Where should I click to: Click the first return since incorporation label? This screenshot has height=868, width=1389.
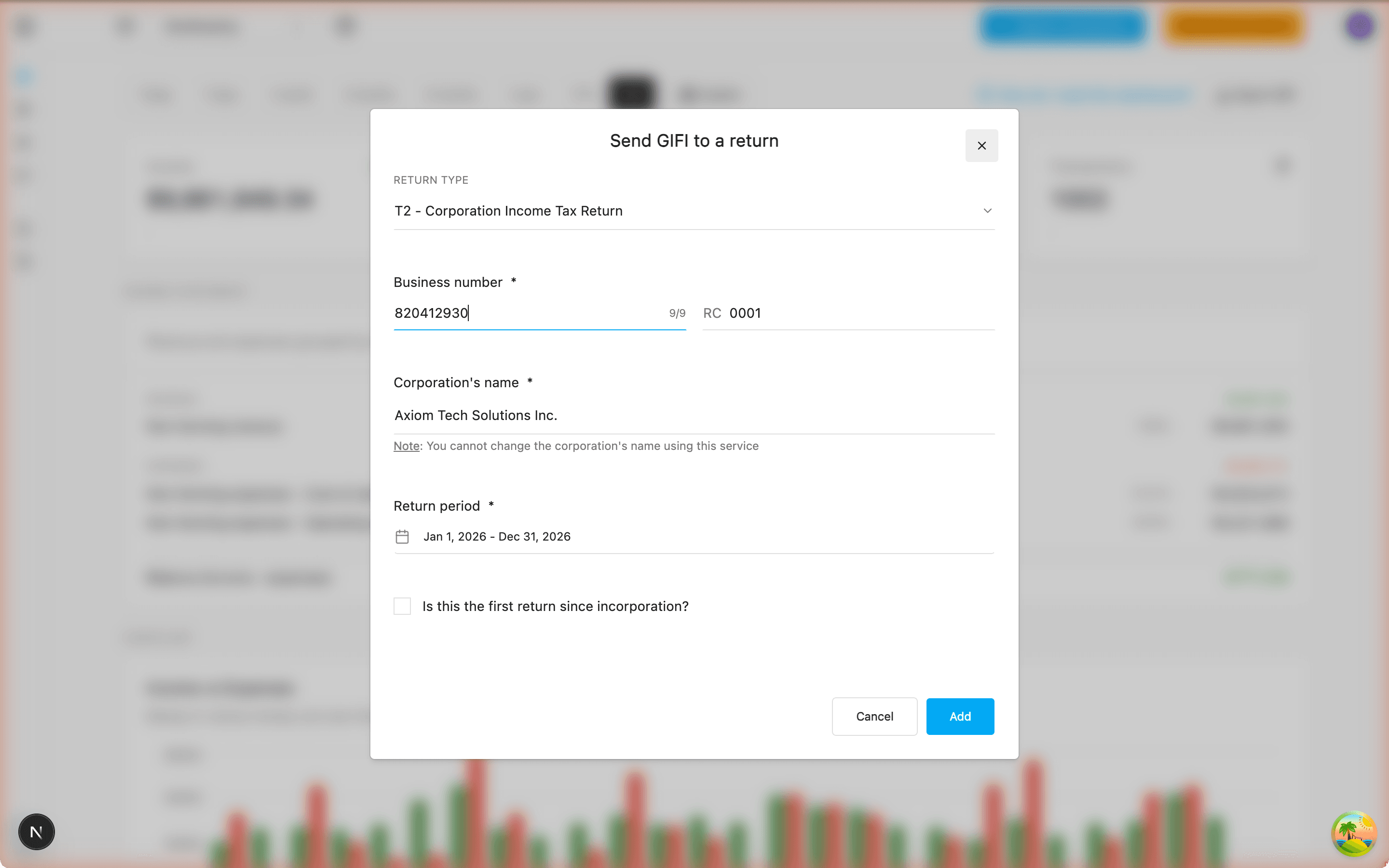click(x=555, y=606)
